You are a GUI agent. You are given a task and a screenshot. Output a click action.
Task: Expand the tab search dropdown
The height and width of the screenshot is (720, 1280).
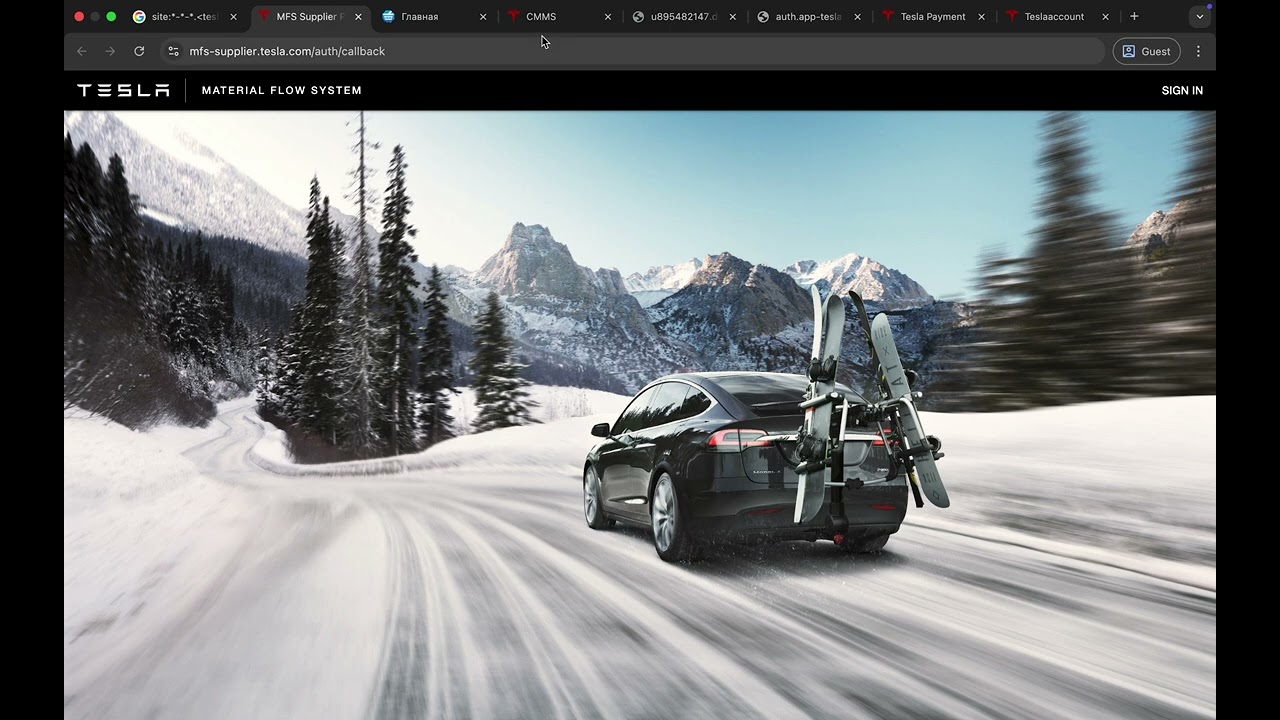[1200, 17]
